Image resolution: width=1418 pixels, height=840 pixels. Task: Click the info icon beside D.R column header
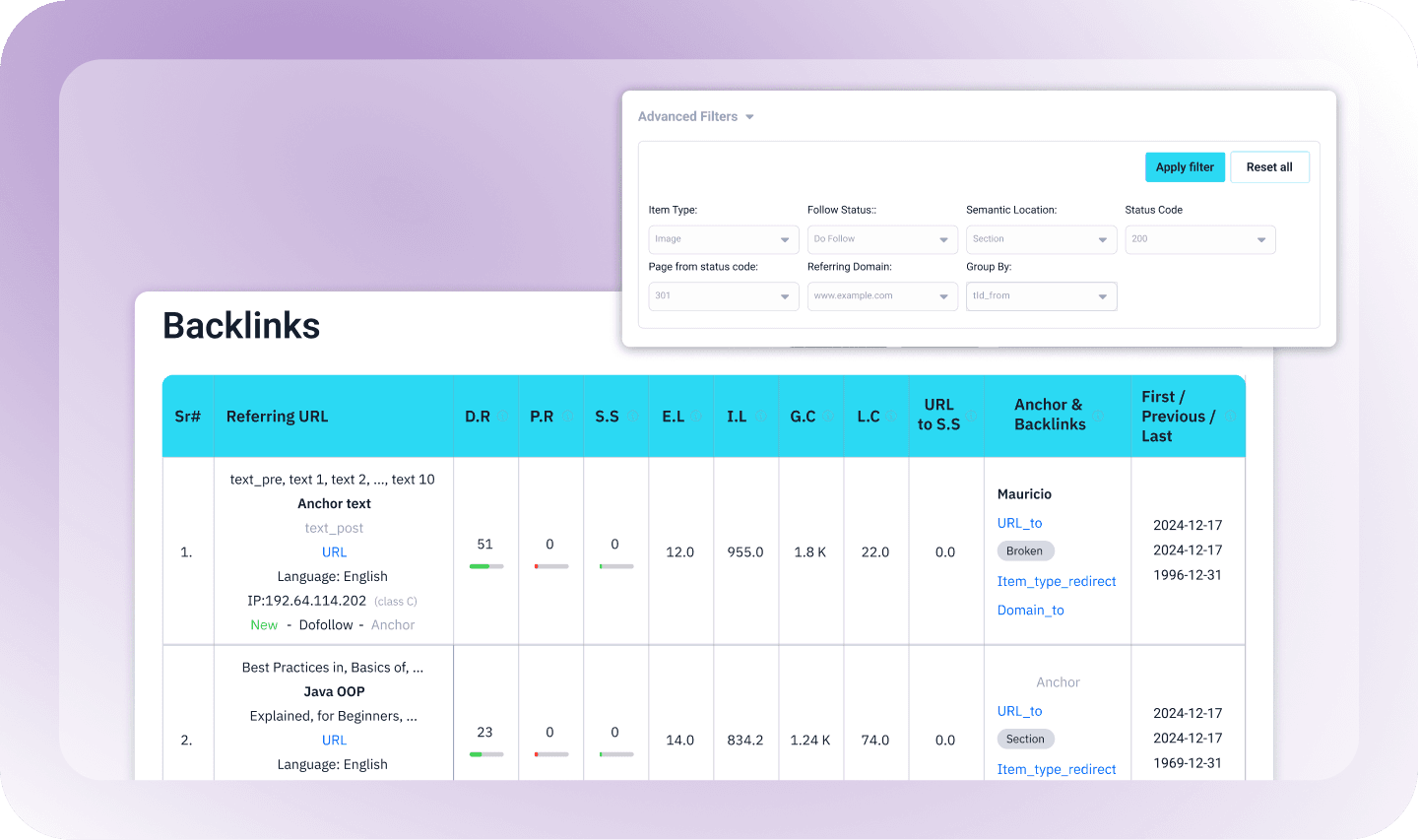[502, 417]
